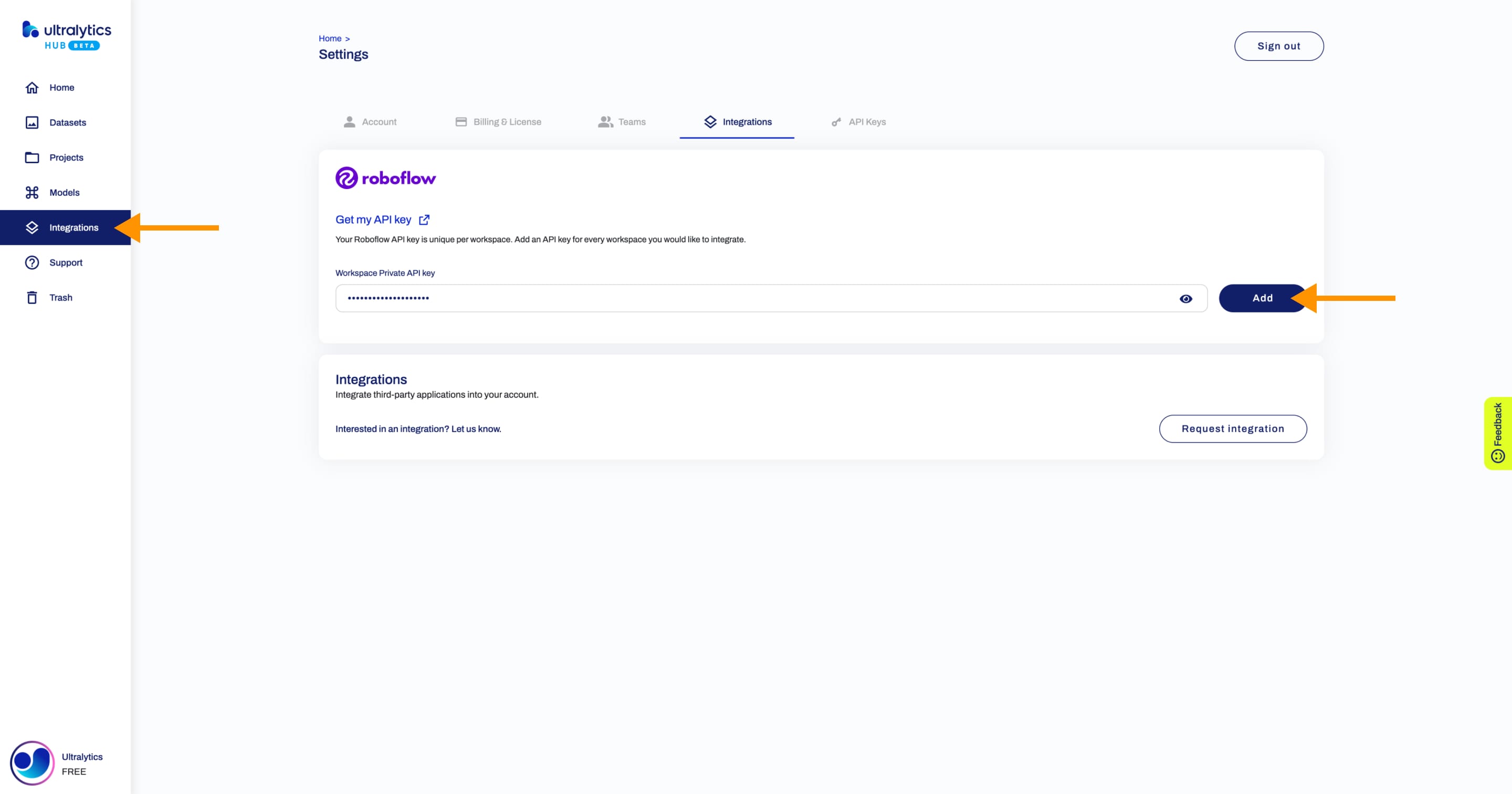
Task: Open Datasets via its image icon
Action: [31, 122]
